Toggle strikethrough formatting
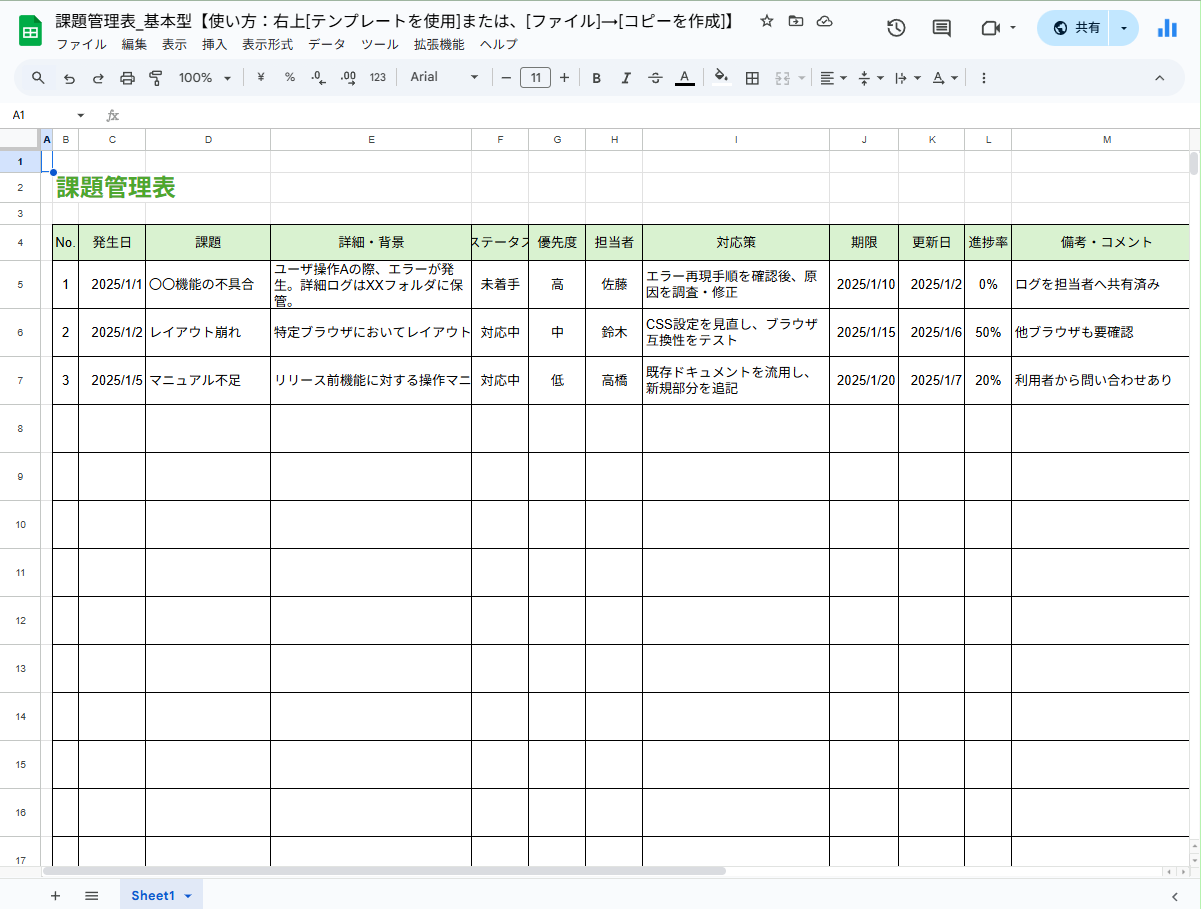This screenshot has width=1201, height=909. [x=655, y=77]
